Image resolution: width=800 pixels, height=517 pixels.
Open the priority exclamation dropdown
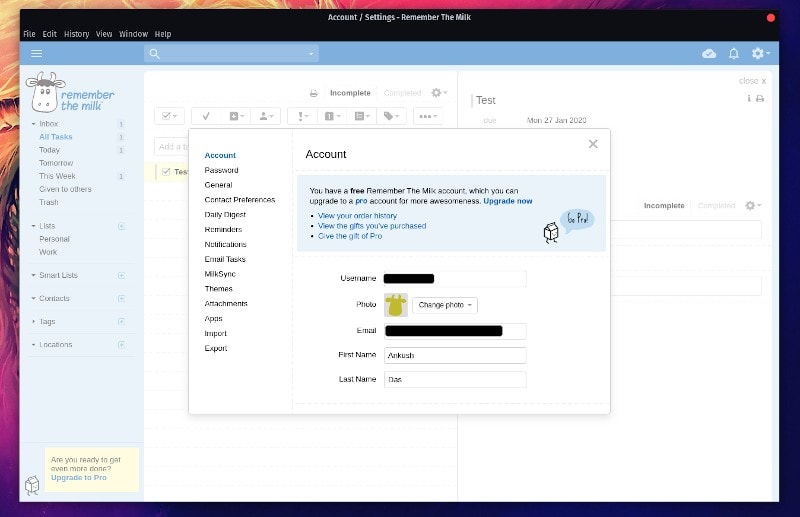(x=303, y=116)
